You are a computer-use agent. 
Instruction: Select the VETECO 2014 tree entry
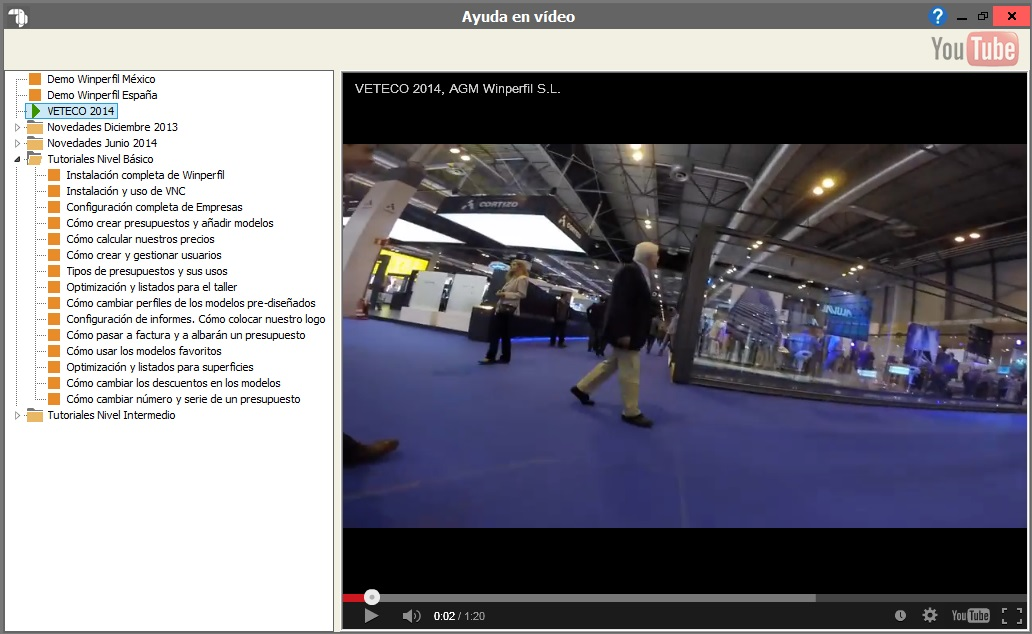tap(81, 111)
